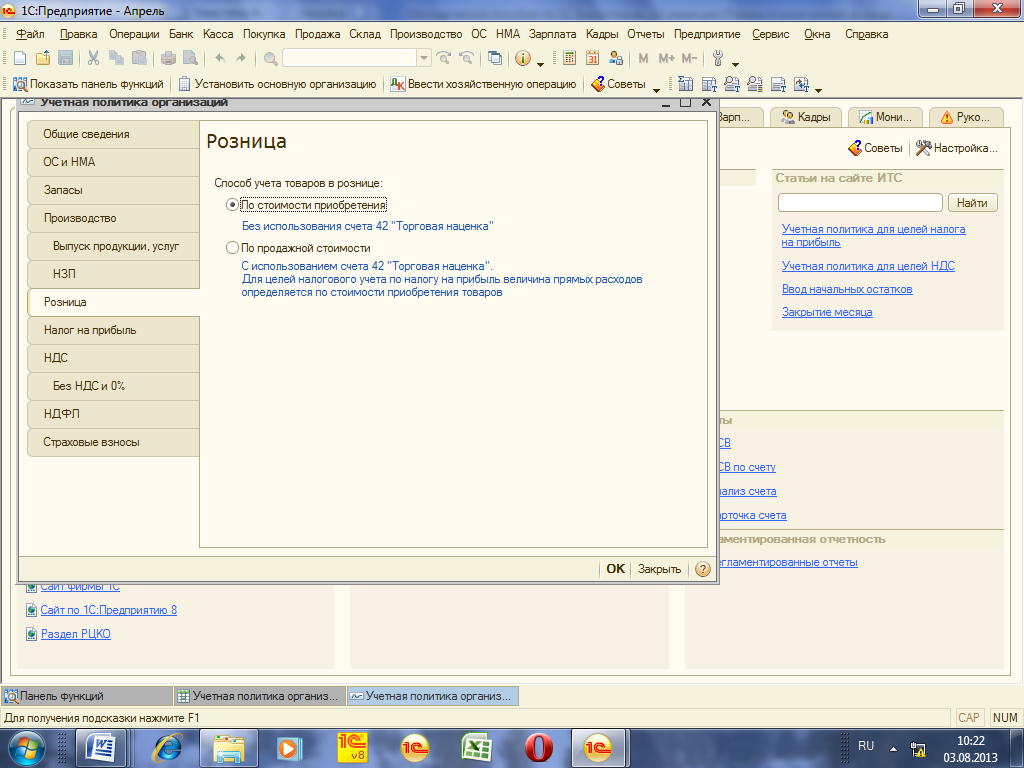Click Установить основную организацию button
Screen dimensions: 1024x768
[x=278, y=84]
